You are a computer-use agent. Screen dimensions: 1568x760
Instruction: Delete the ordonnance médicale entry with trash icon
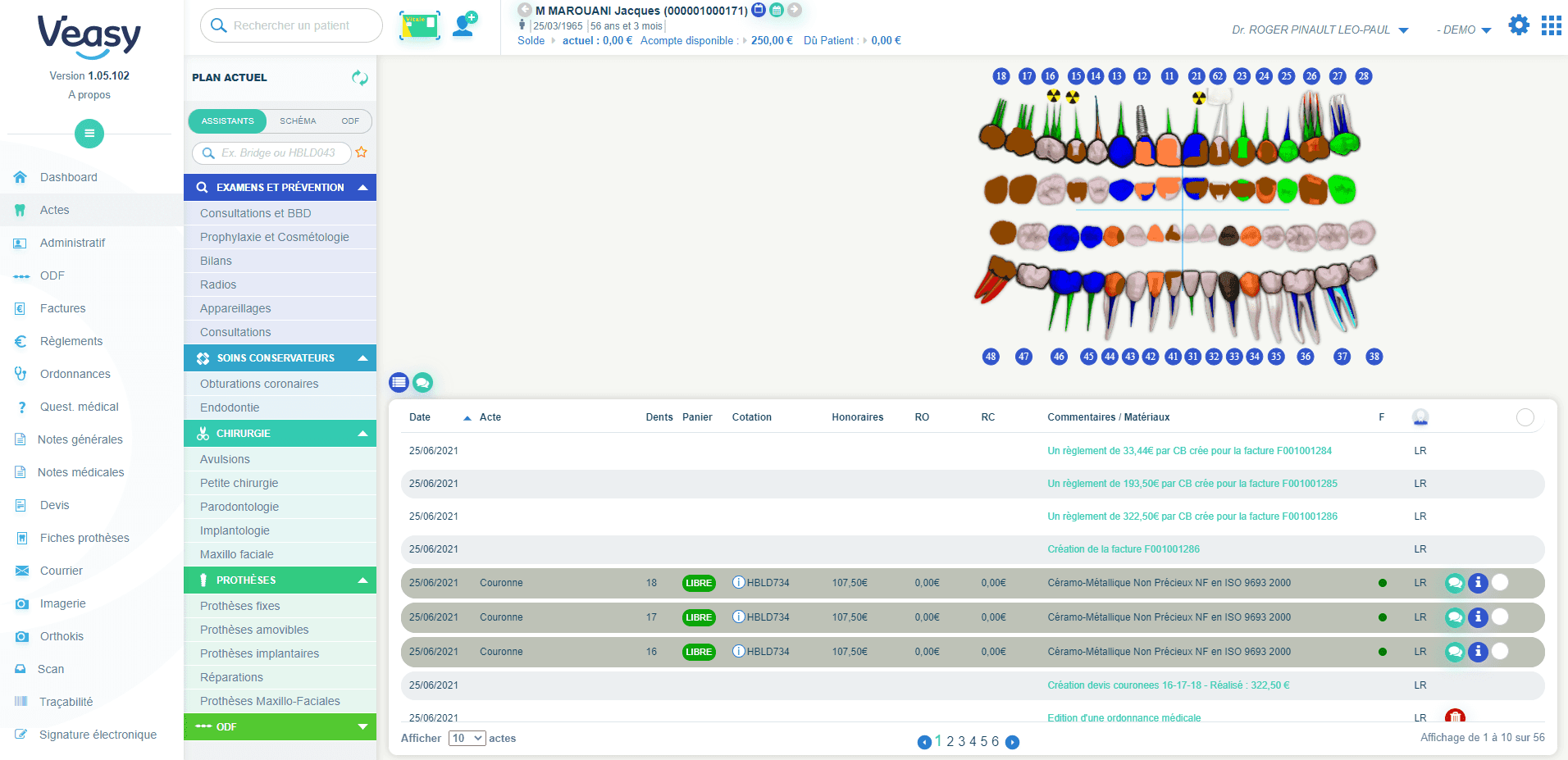pyautogui.click(x=1455, y=717)
